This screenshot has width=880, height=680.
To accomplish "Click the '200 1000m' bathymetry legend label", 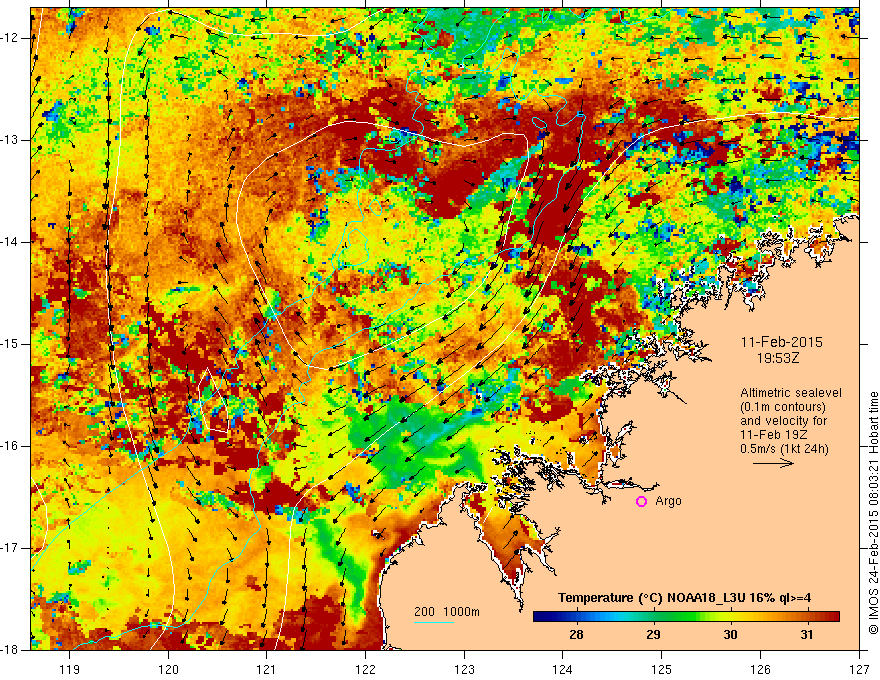I will coord(447,612).
